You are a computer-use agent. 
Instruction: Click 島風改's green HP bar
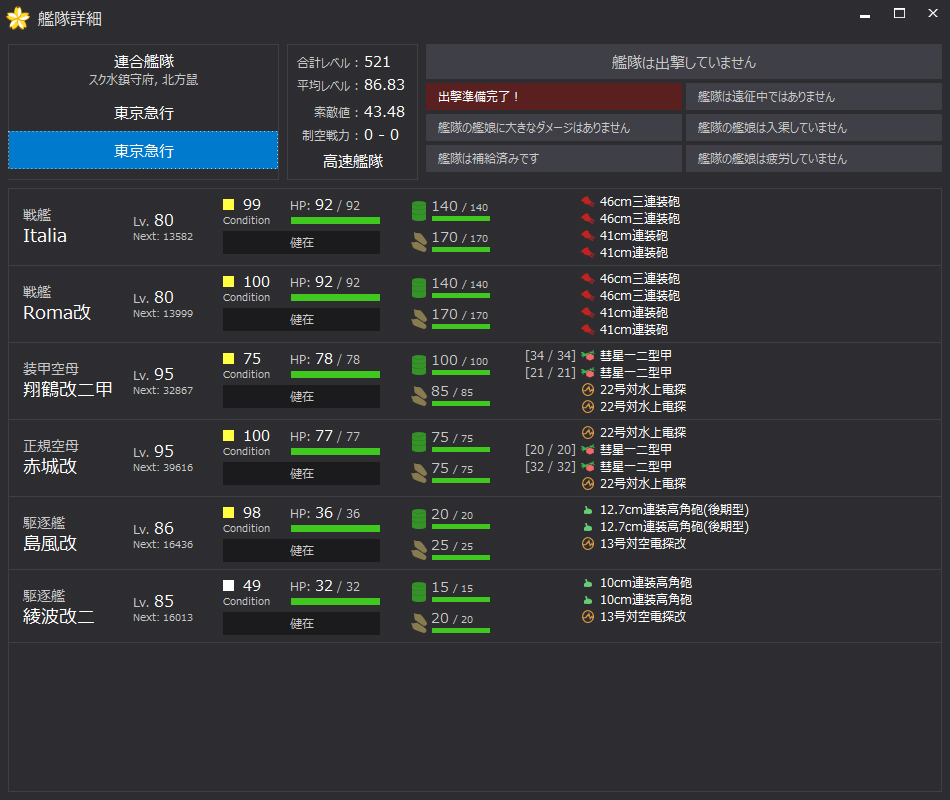[x=335, y=528]
